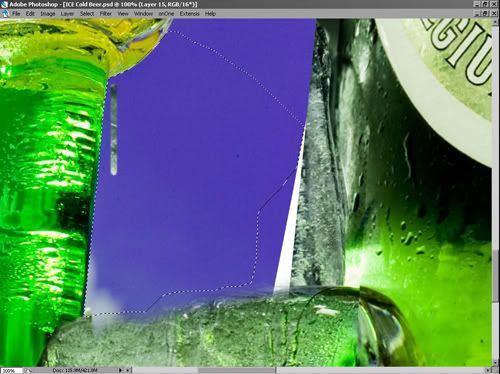Open the Extensis menu
Viewport: 500px width, 374px height.
[189, 14]
